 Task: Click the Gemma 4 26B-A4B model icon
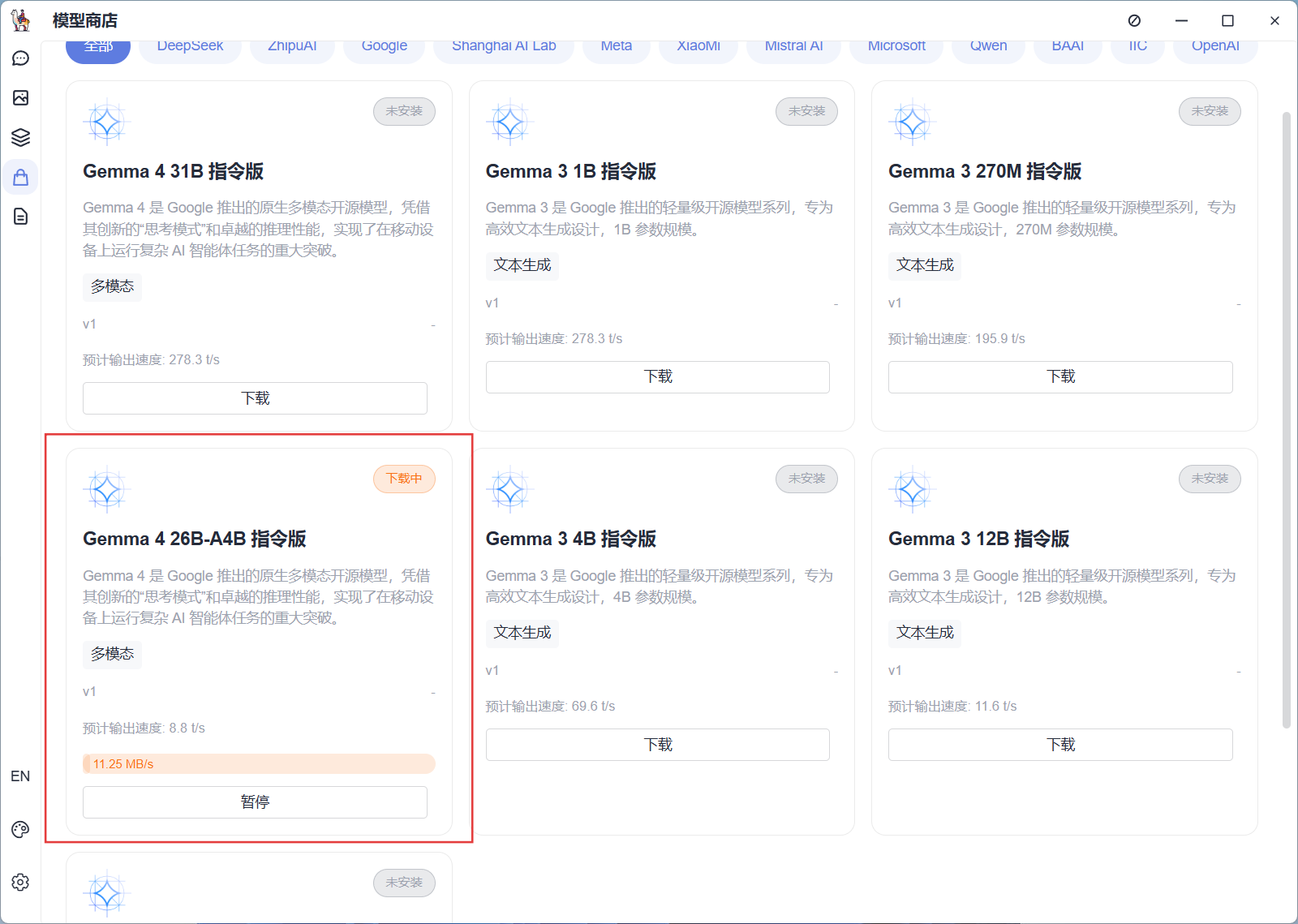click(x=106, y=490)
